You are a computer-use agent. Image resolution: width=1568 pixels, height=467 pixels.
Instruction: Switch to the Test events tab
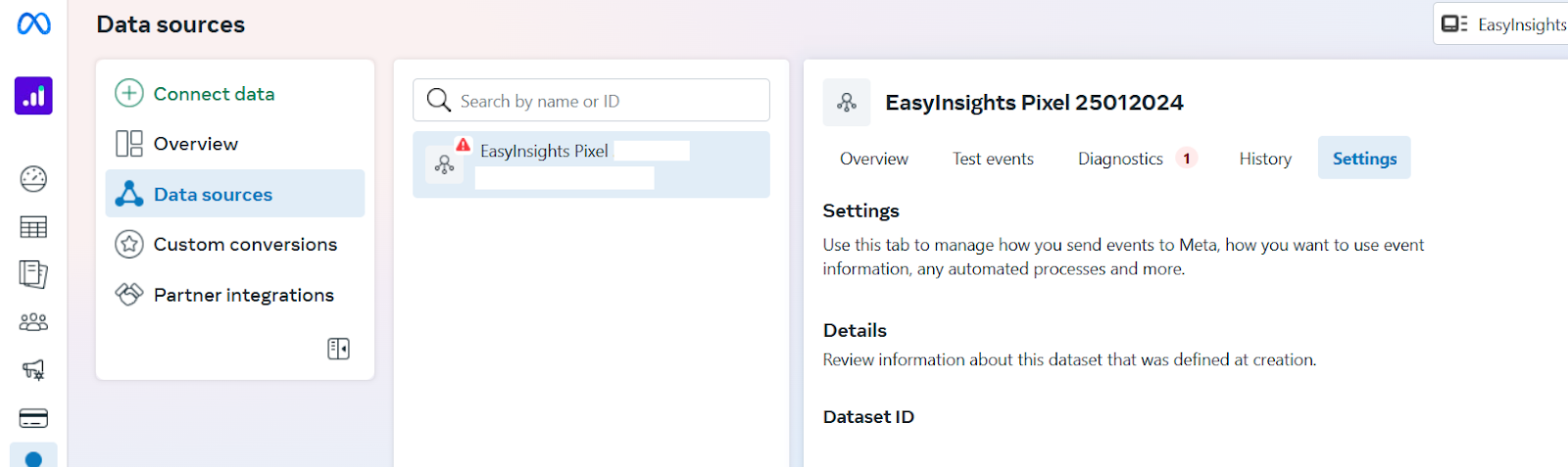[993, 159]
